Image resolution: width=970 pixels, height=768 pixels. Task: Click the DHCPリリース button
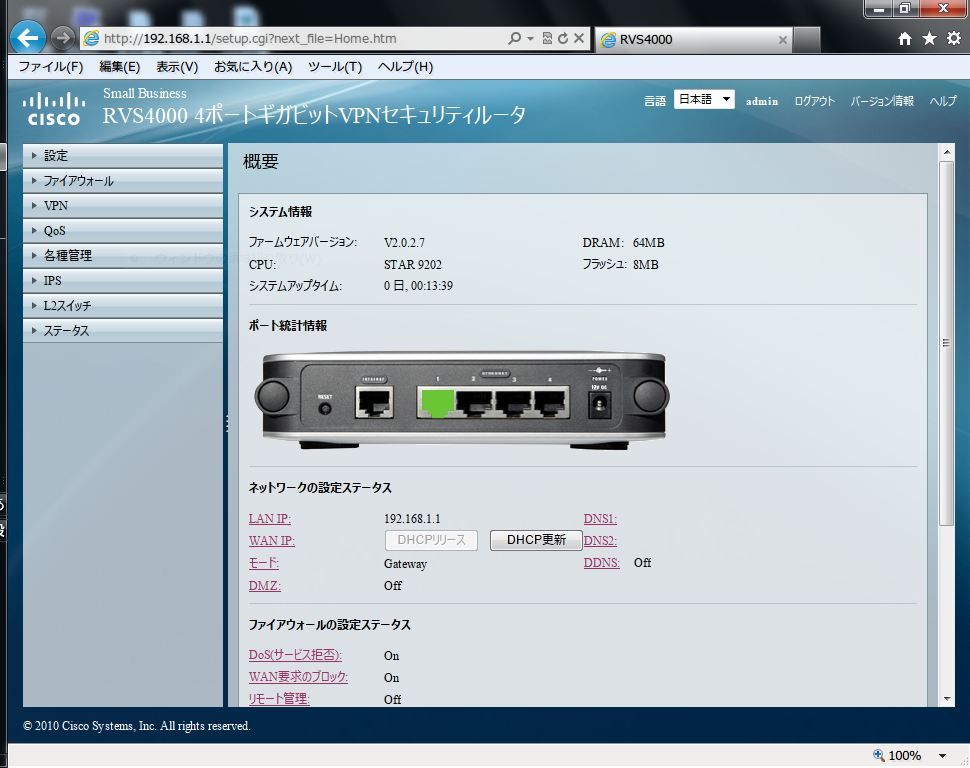click(x=431, y=540)
